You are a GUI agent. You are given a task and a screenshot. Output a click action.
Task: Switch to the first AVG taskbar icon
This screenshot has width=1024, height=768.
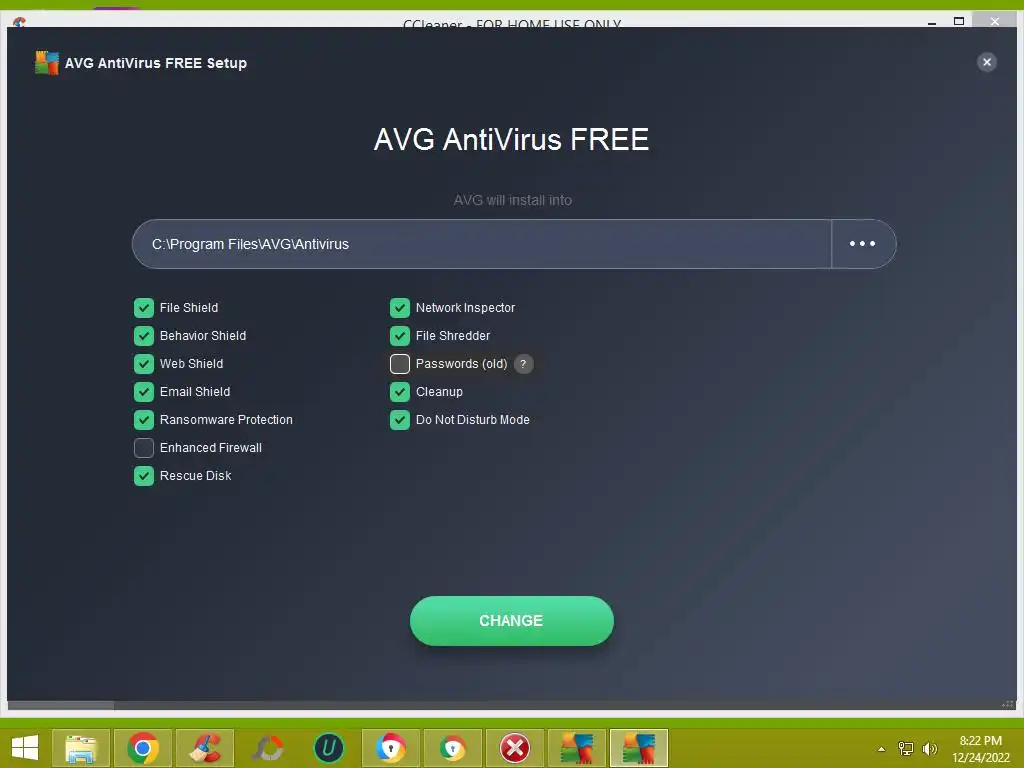tap(577, 748)
